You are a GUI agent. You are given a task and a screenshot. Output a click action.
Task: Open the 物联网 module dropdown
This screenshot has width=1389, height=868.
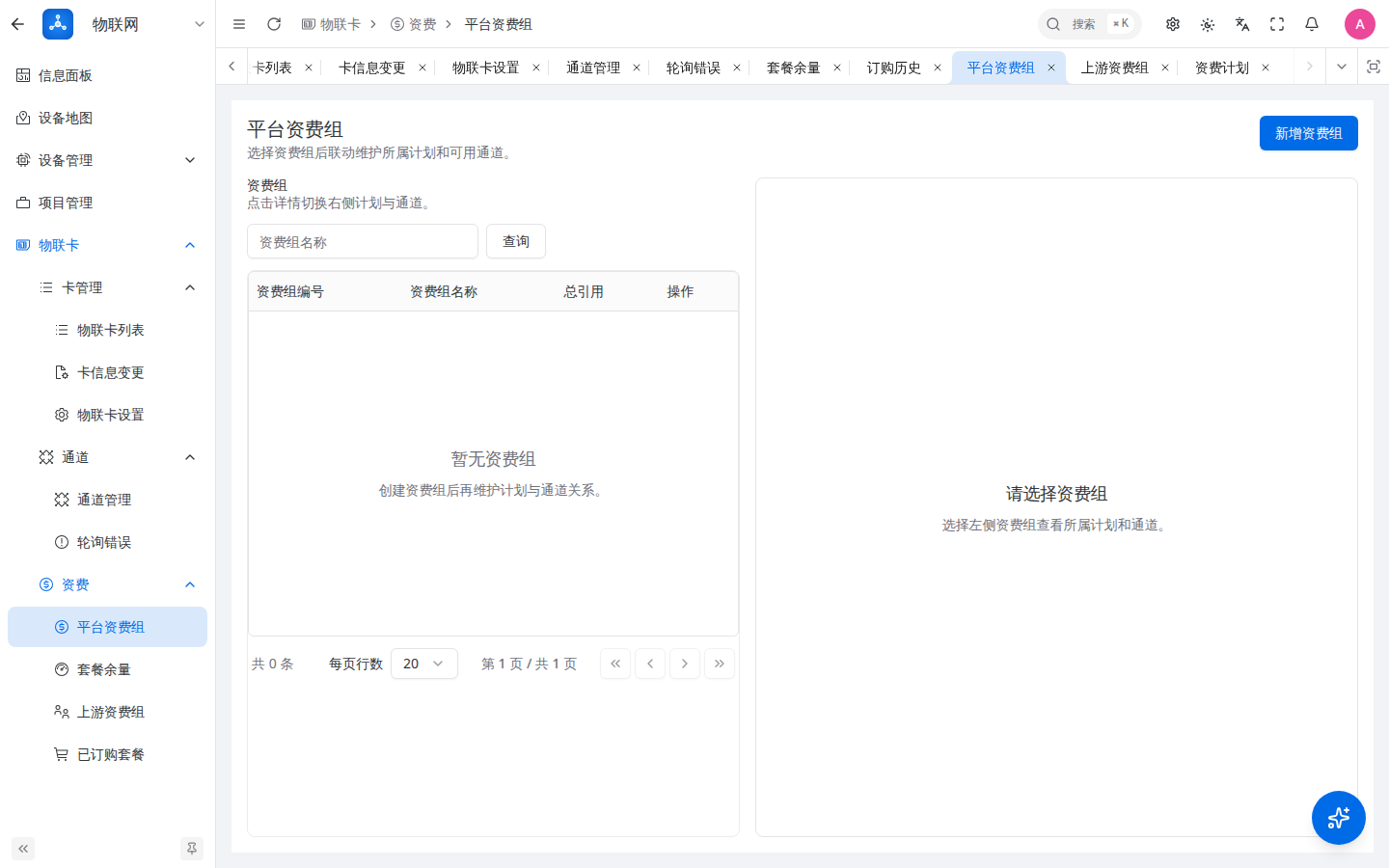(x=199, y=24)
